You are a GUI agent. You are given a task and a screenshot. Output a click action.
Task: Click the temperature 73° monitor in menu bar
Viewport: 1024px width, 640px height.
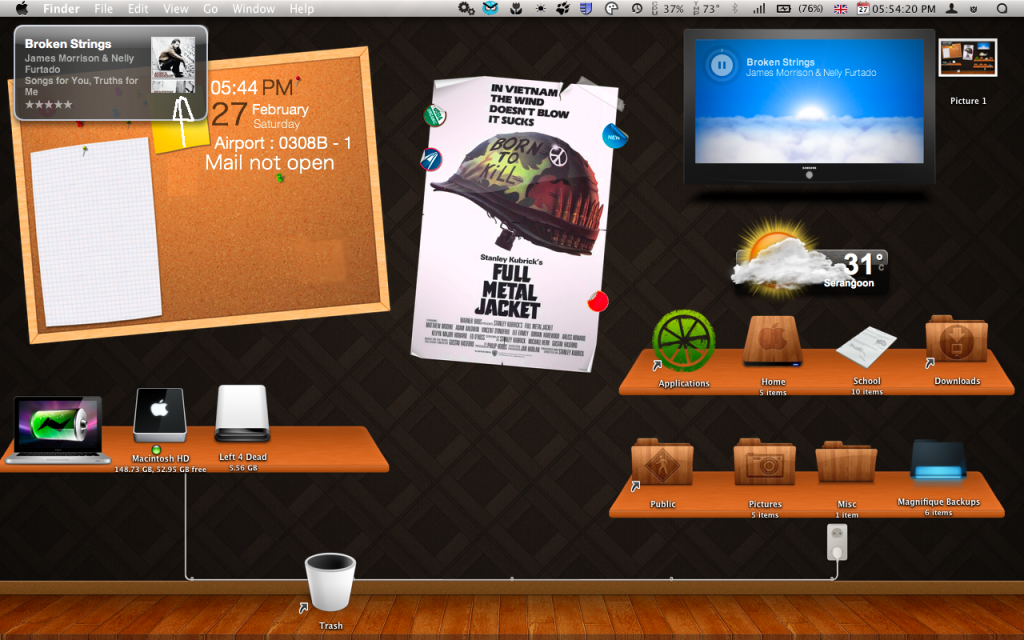click(x=706, y=8)
